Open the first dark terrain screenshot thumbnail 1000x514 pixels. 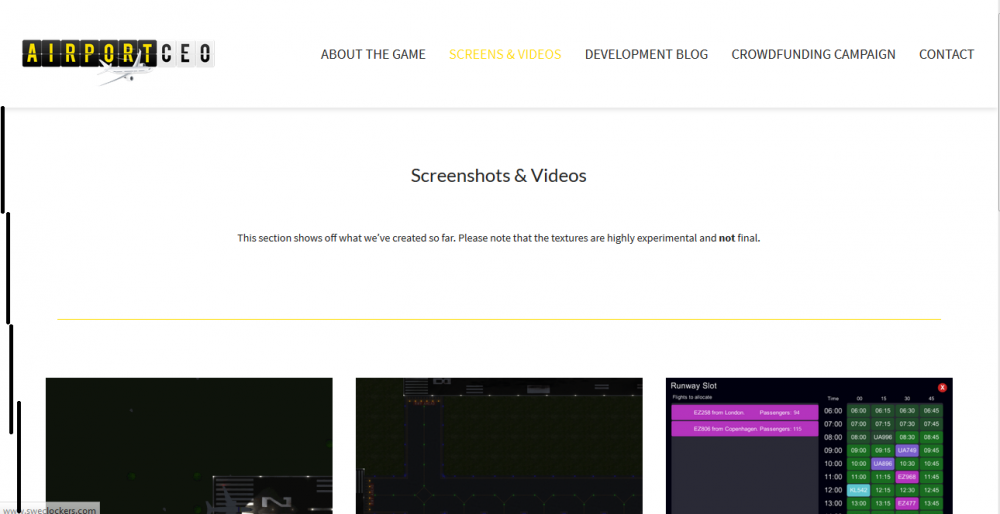189,445
